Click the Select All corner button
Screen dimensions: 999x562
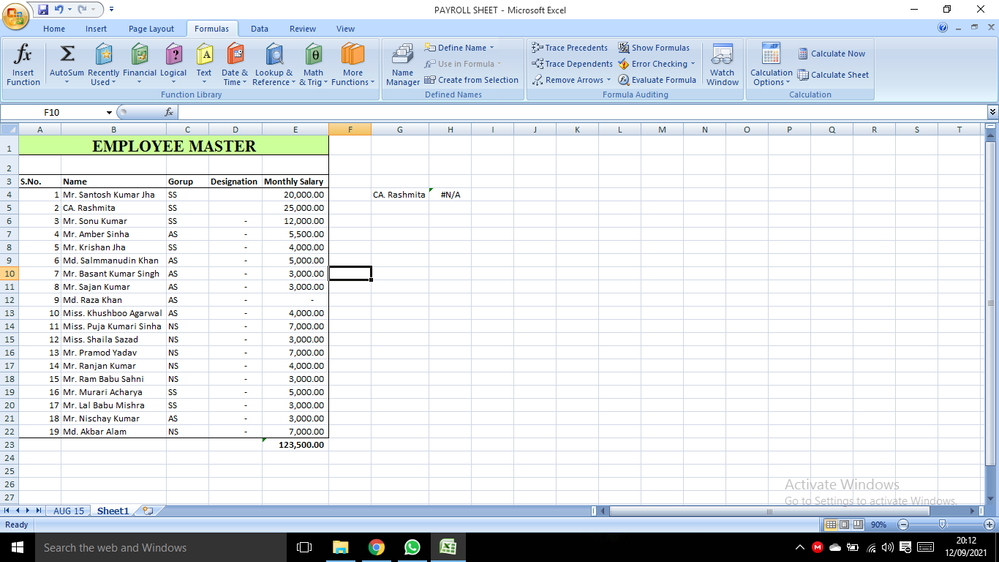9,129
